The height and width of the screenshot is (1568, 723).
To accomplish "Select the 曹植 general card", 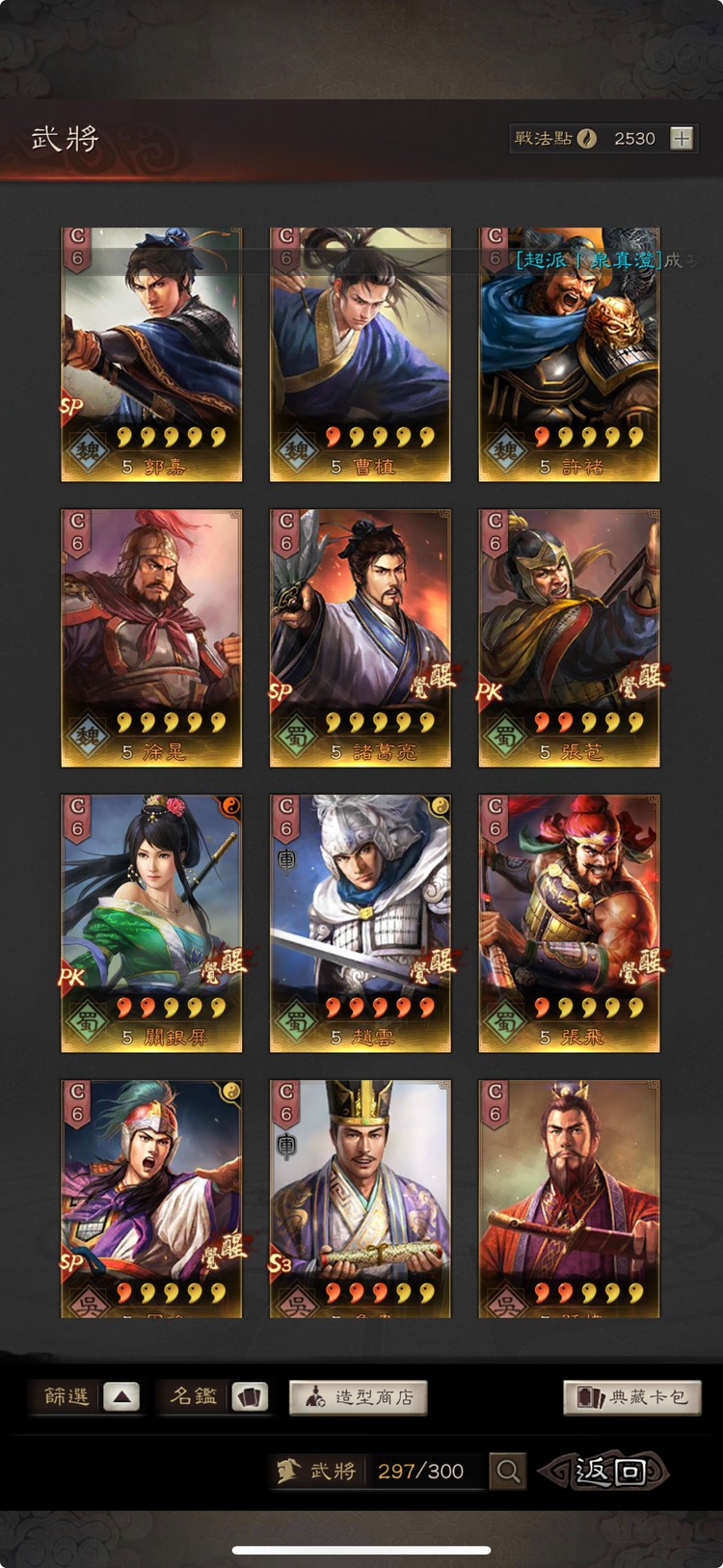I will click(x=361, y=354).
